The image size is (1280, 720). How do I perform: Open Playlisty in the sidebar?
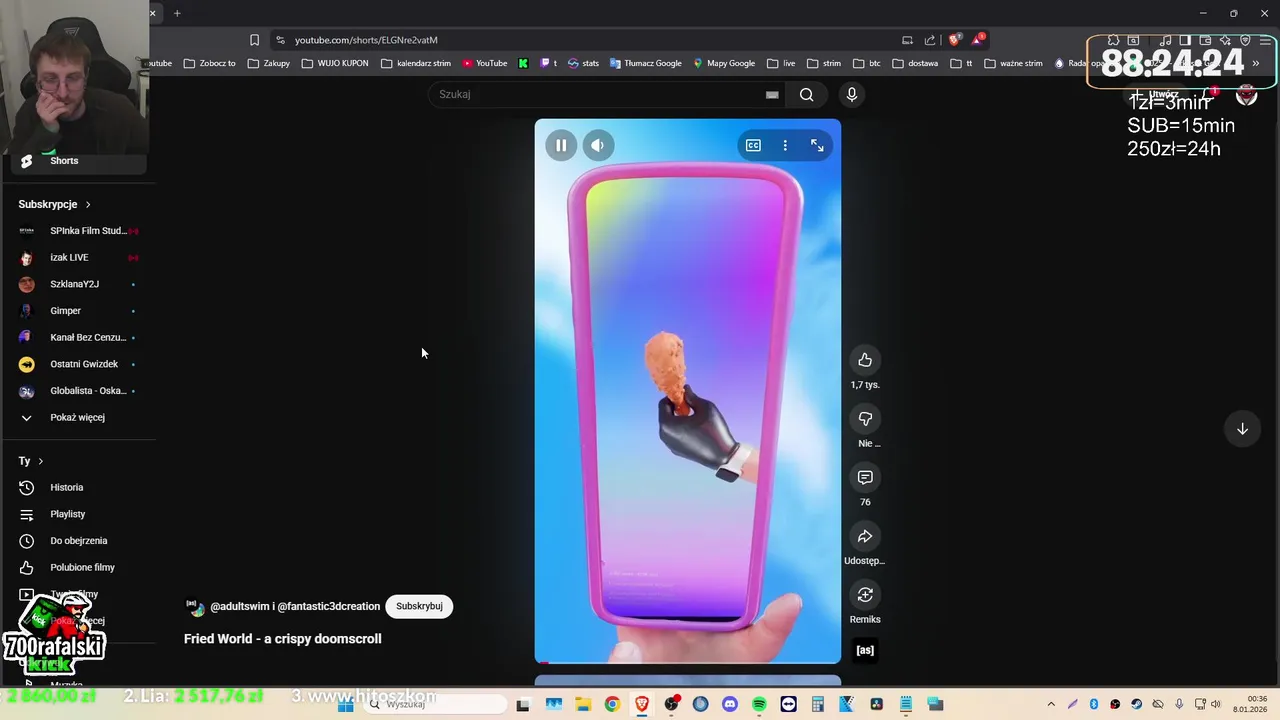(78, 514)
